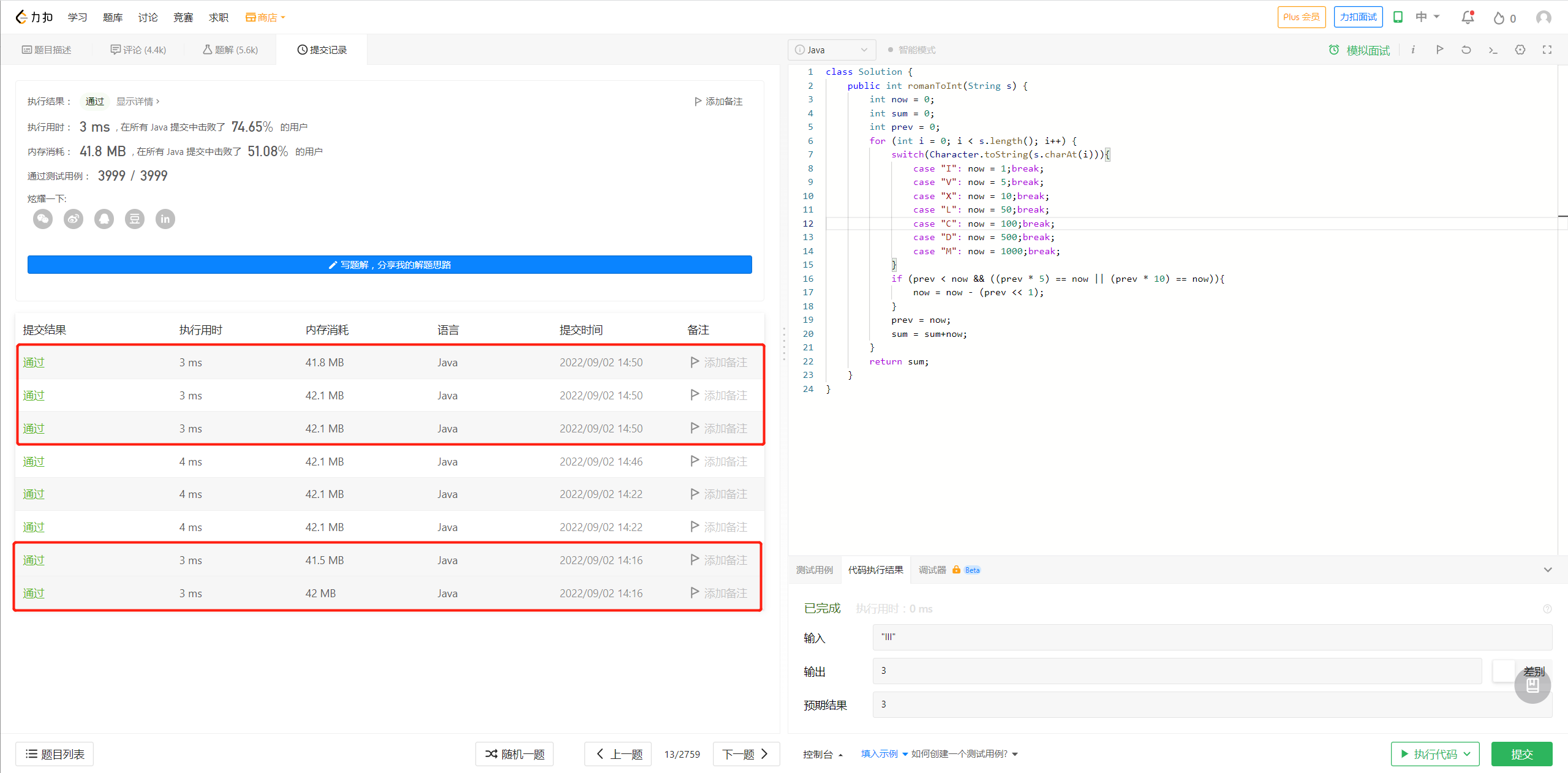This screenshot has height=773, width=1568.
Task: Click the green mobile app icon
Action: [x=1398, y=17]
